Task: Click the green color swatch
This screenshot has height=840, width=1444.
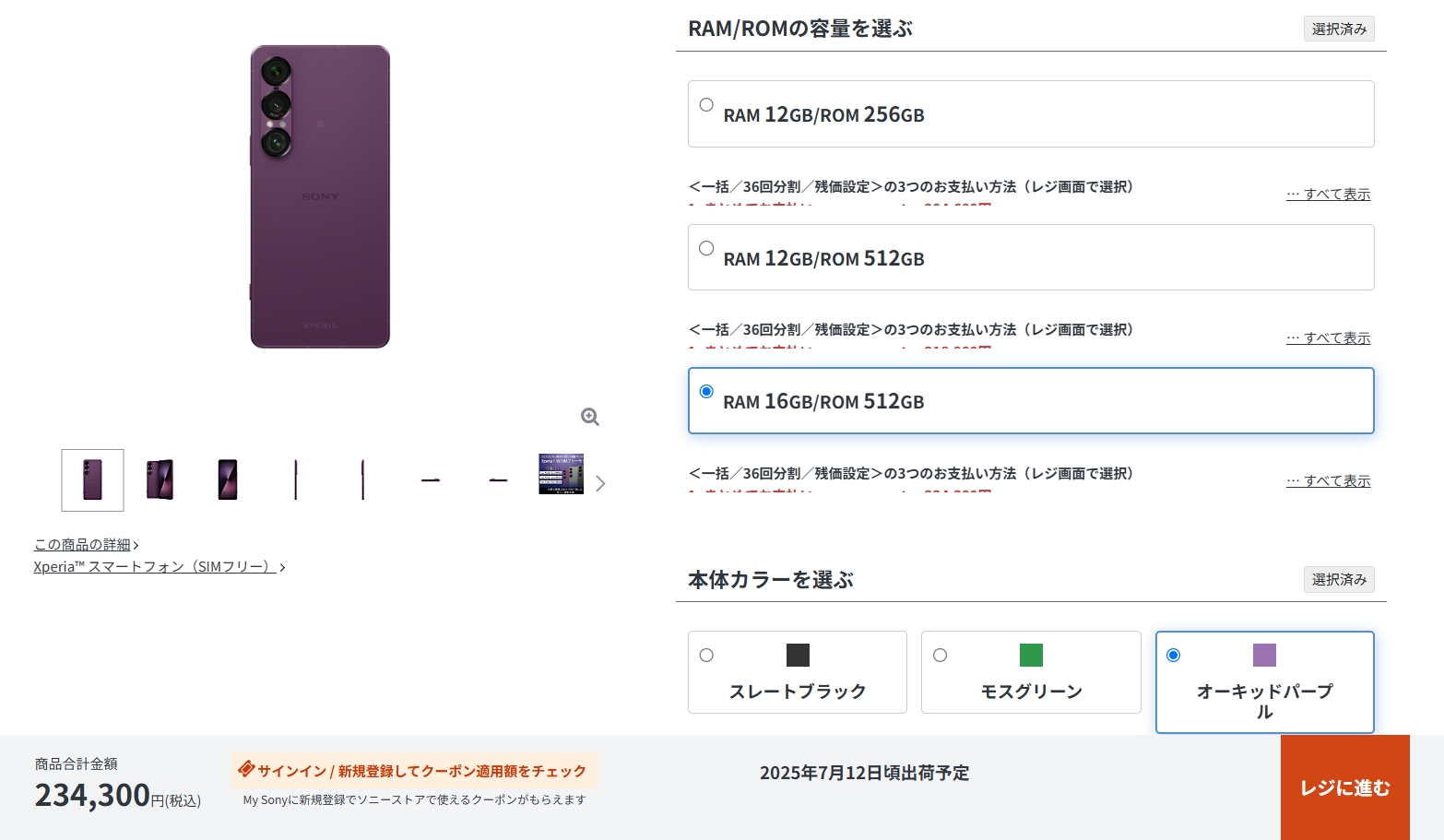Action: click(x=1031, y=655)
